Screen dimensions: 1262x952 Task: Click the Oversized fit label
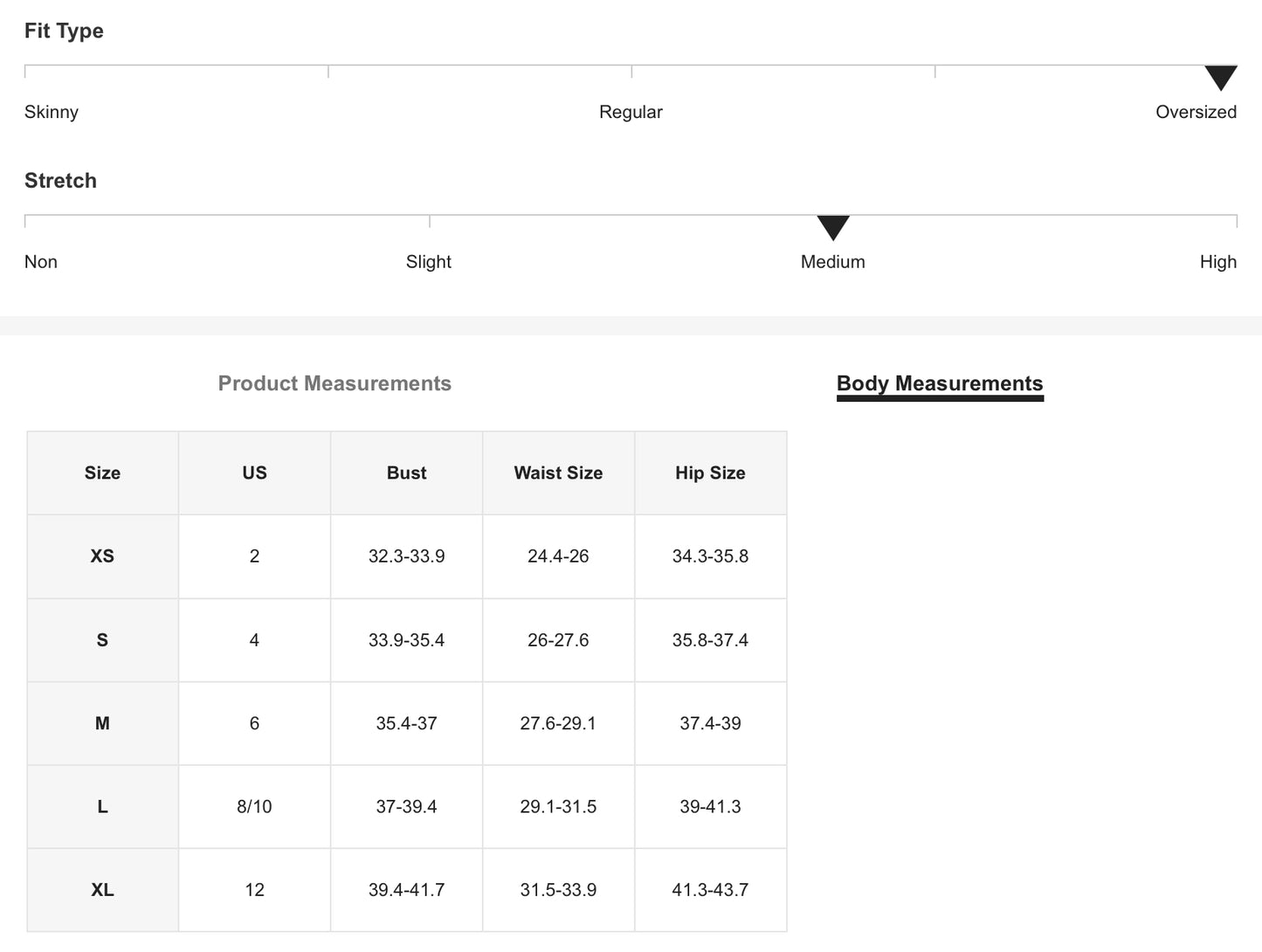[1196, 112]
